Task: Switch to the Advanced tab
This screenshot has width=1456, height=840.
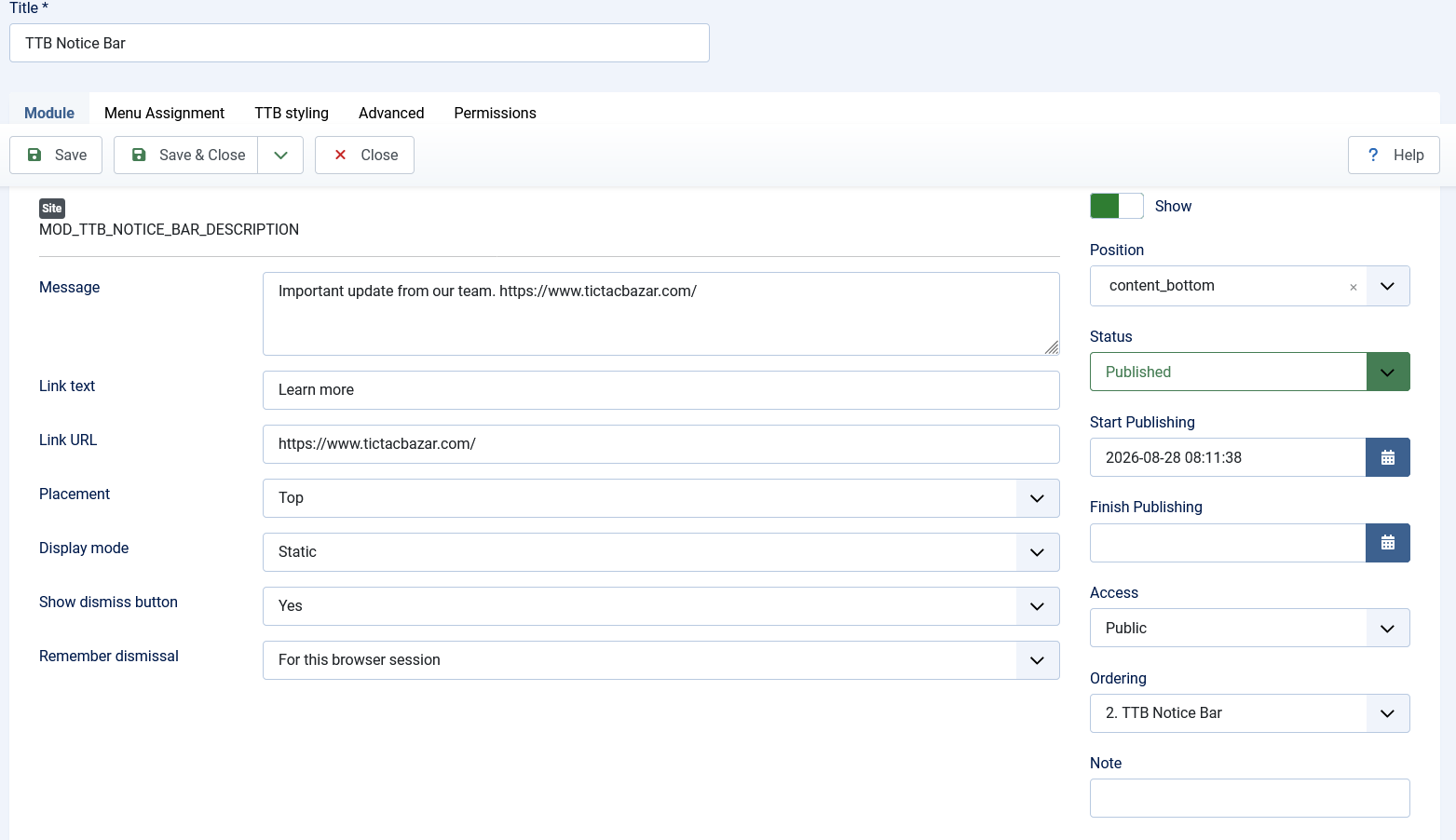Action: coord(391,113)
